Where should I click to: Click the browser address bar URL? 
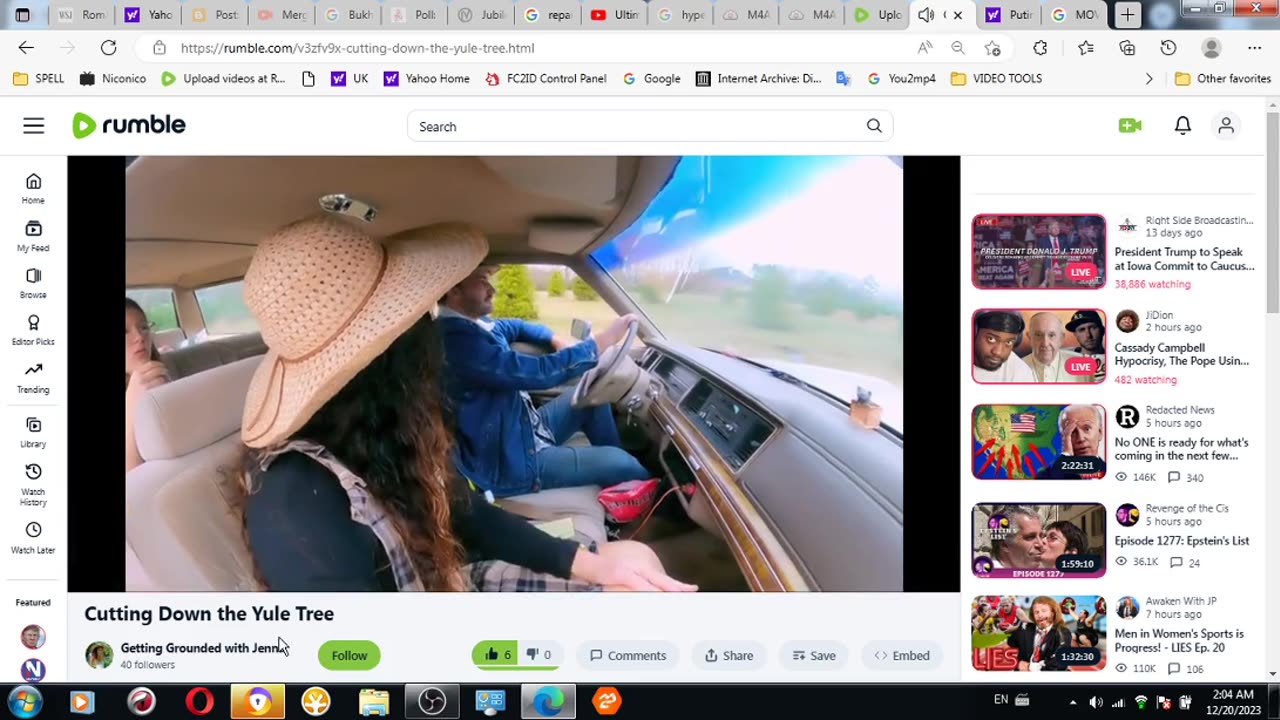[x=357, y=48]
